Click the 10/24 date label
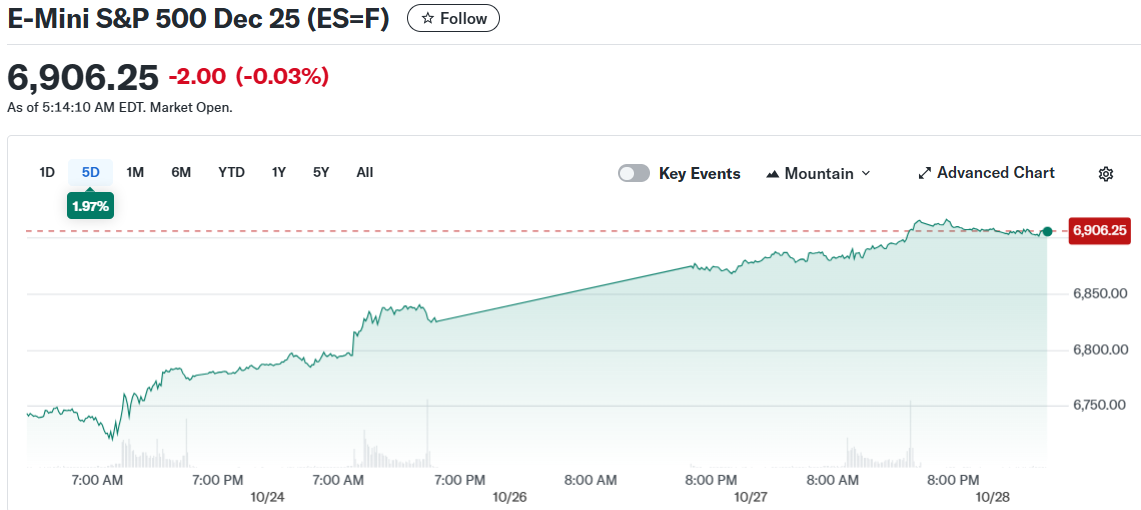The width and height of the screenshot is (1141, 510). coord(266,497)
